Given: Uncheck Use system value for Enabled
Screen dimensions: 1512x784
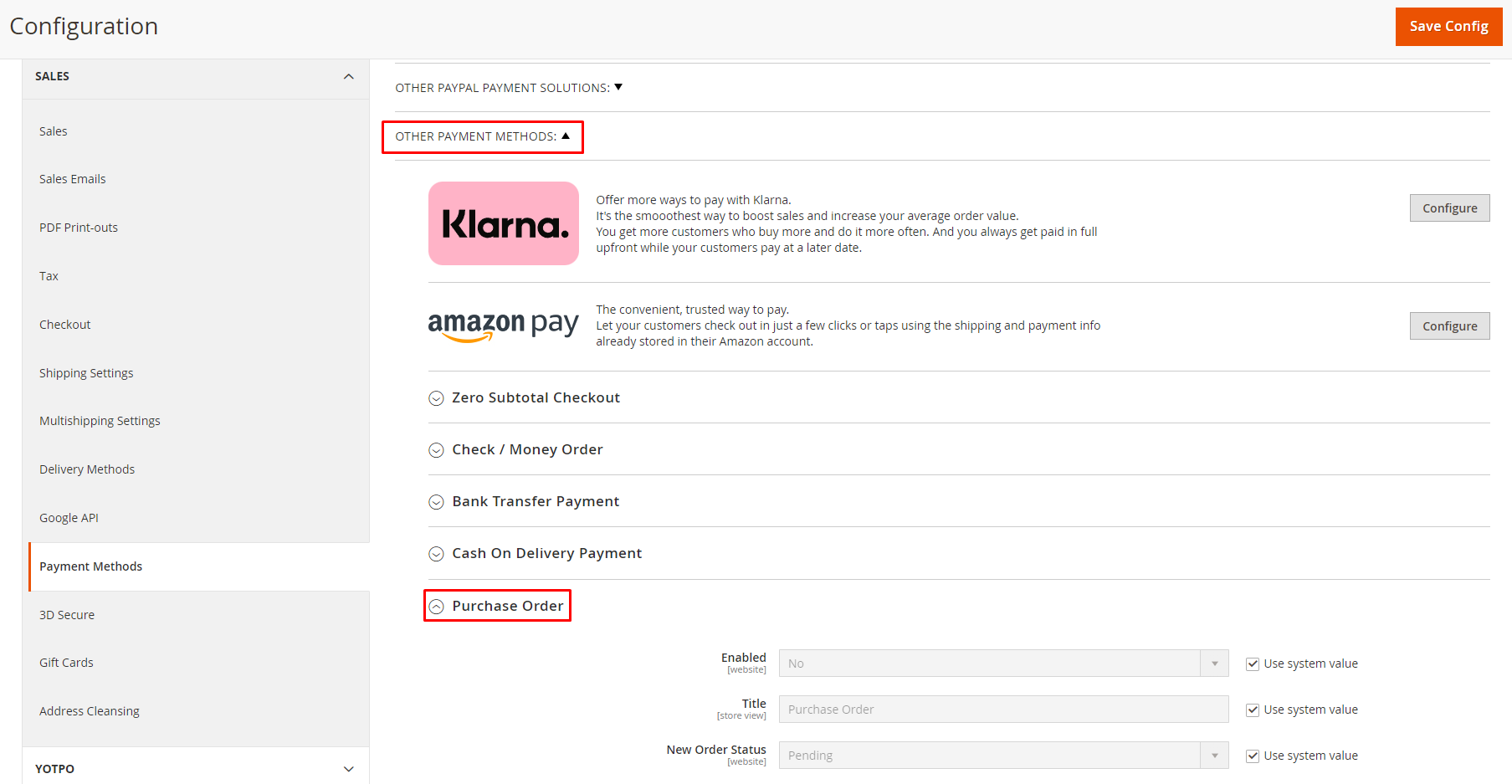Looking at the screenshot, I should [x=1253, y=664].
